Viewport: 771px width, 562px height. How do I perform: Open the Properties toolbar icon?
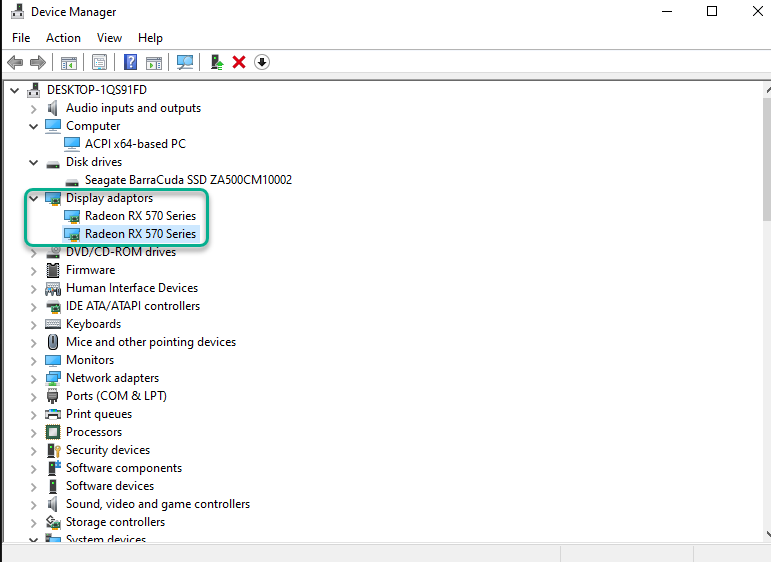pyautogui.click(x=99, y=62)
